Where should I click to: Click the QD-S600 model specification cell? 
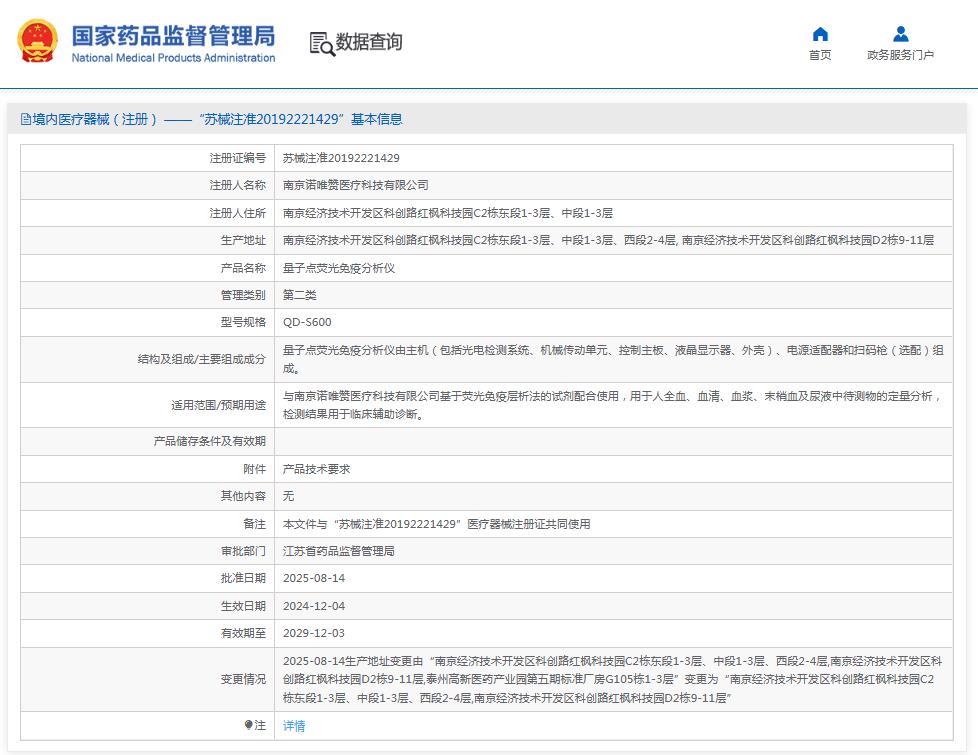click(306, 322)
